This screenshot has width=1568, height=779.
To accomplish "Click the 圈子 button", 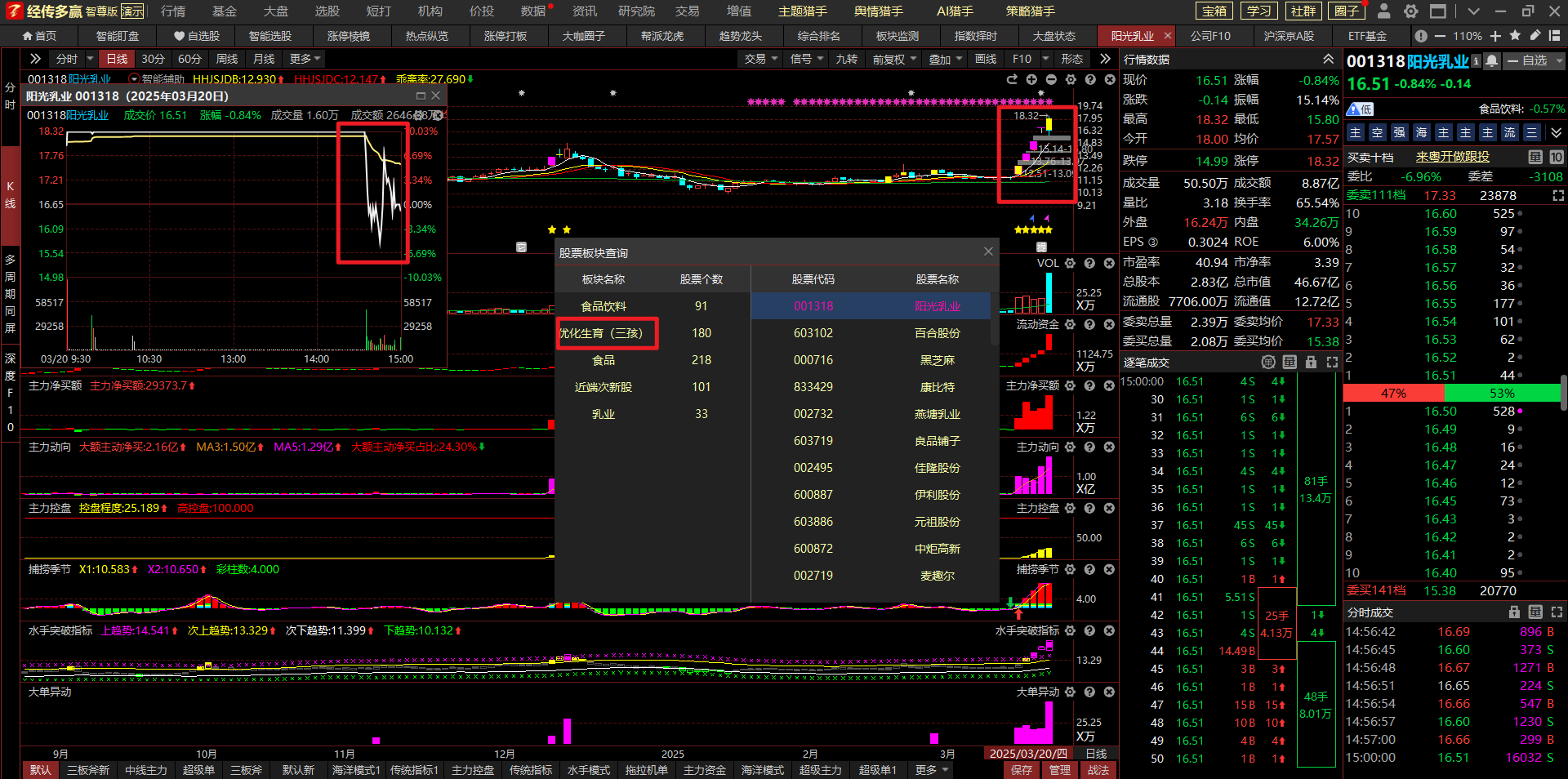I will pos(1347,11).
